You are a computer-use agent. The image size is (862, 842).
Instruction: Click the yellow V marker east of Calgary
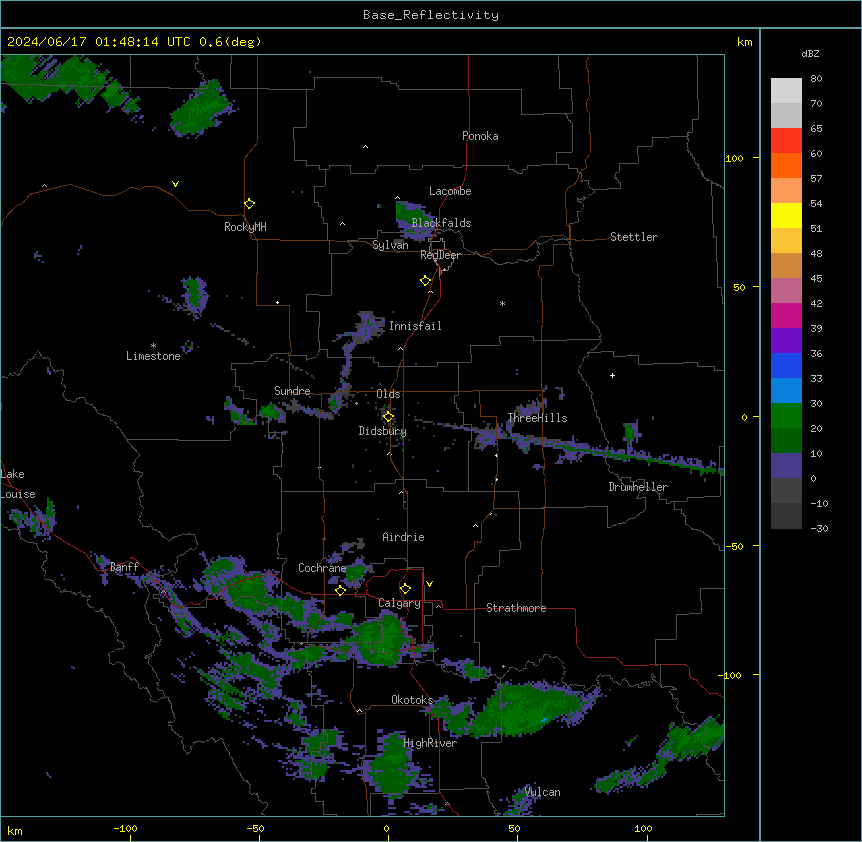[x=429, y=584]
